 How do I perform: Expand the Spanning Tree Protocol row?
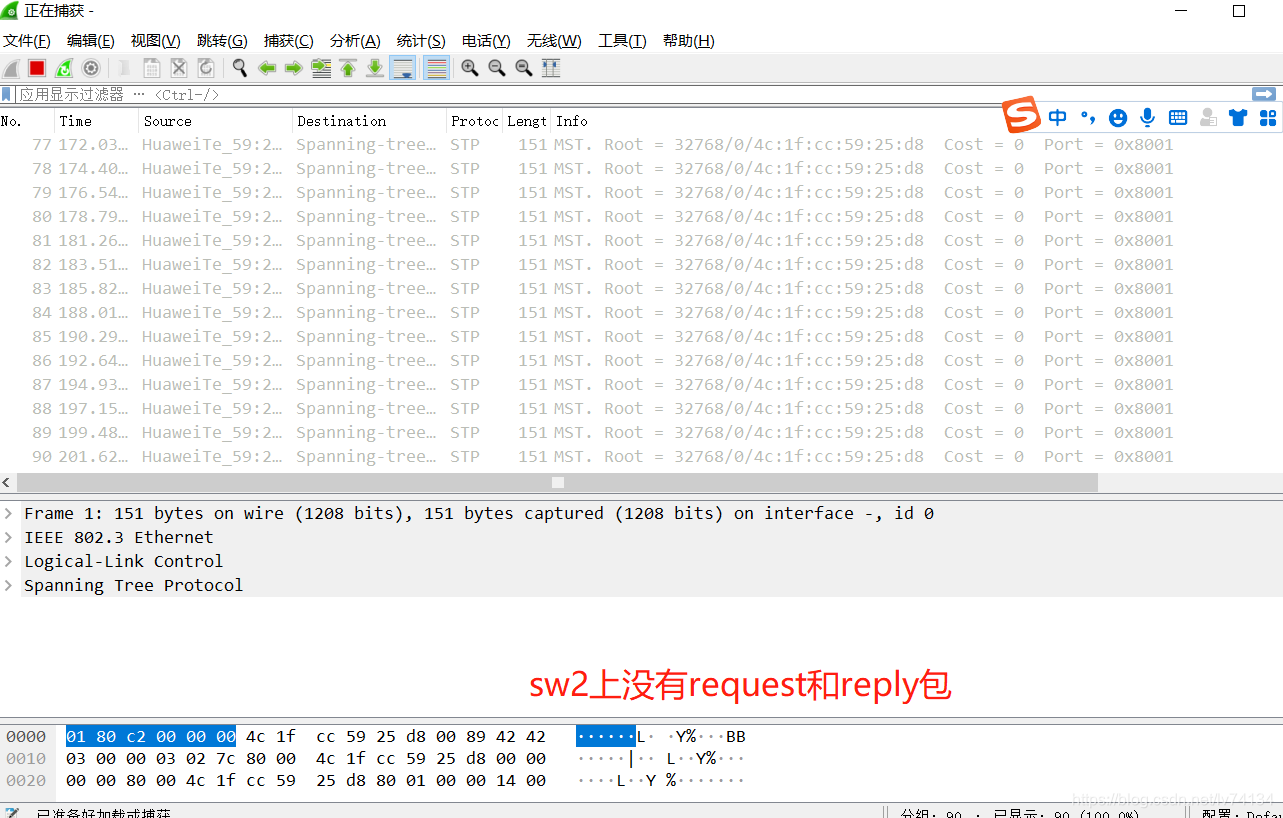(8, 585)
